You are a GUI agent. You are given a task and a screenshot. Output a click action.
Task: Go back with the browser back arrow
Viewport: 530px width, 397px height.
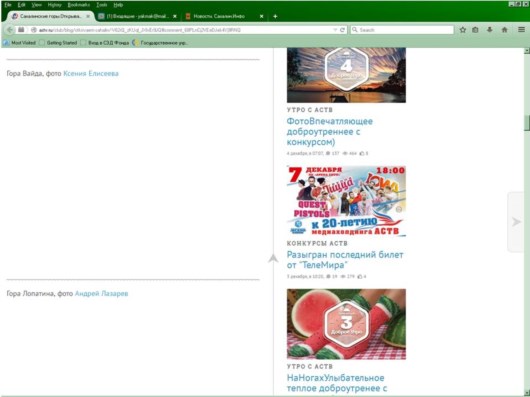tap(9, 30)
